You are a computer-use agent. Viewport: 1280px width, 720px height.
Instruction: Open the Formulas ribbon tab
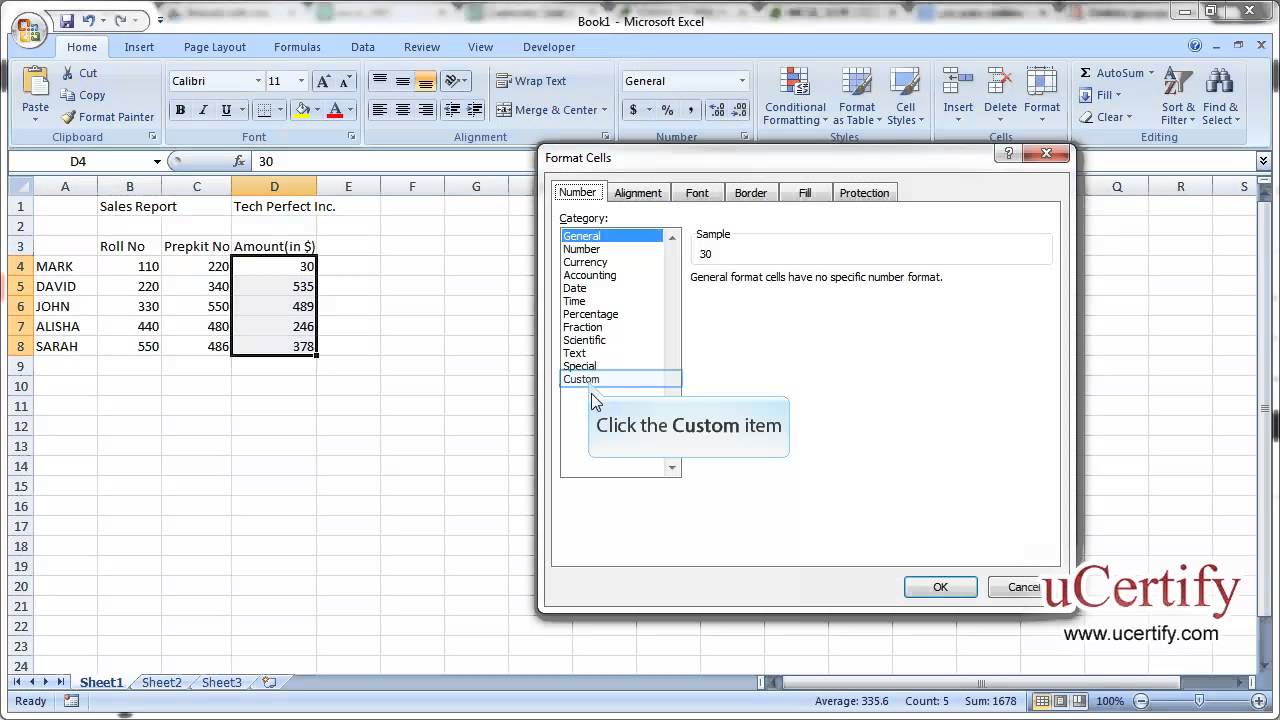(297, 47)
